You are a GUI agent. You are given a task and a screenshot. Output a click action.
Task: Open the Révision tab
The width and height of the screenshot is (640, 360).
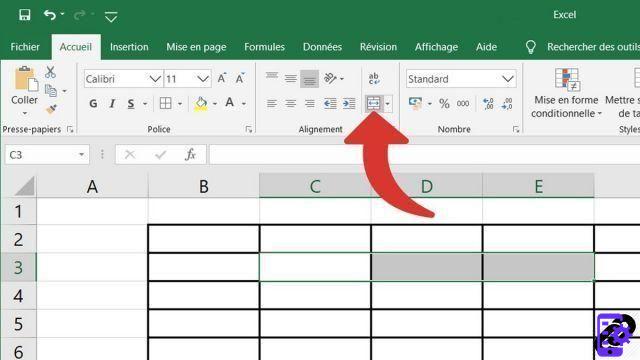click(x=378, y=47)
